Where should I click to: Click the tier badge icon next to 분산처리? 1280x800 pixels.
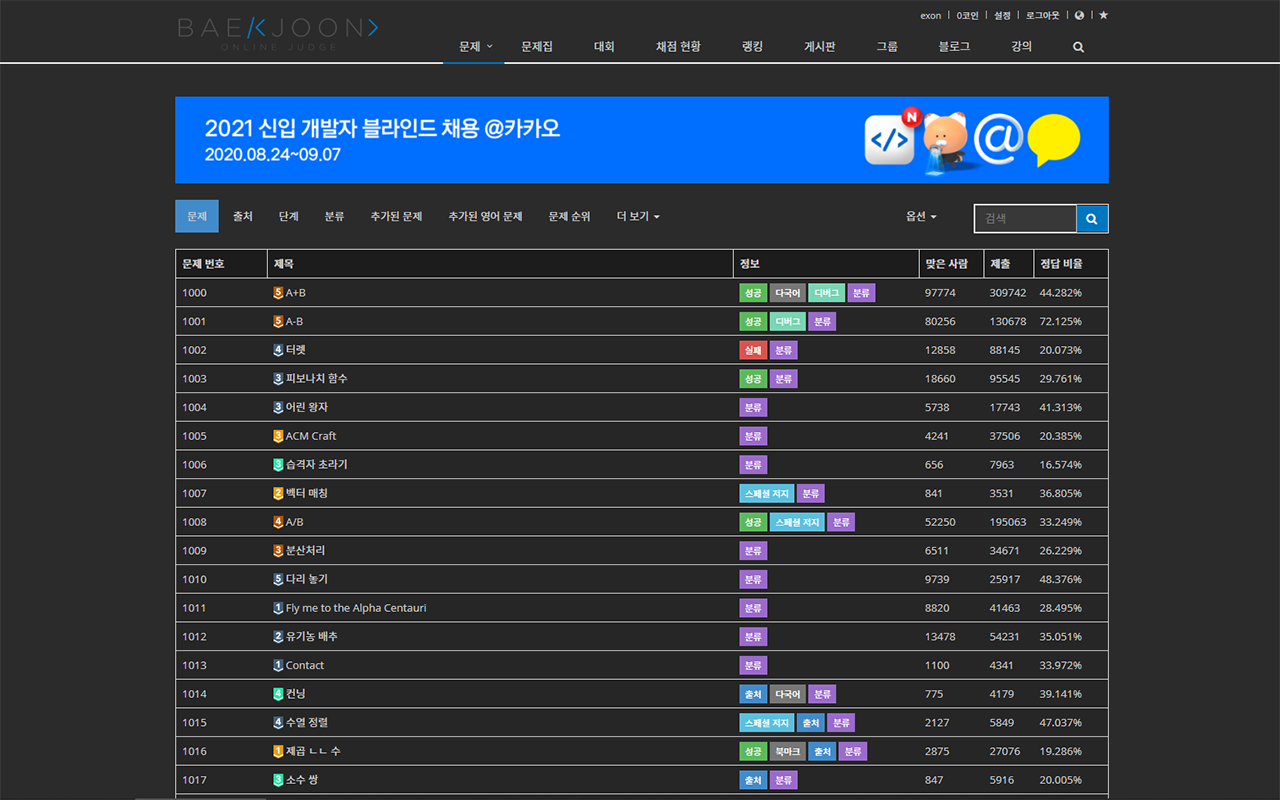[278, 551]
